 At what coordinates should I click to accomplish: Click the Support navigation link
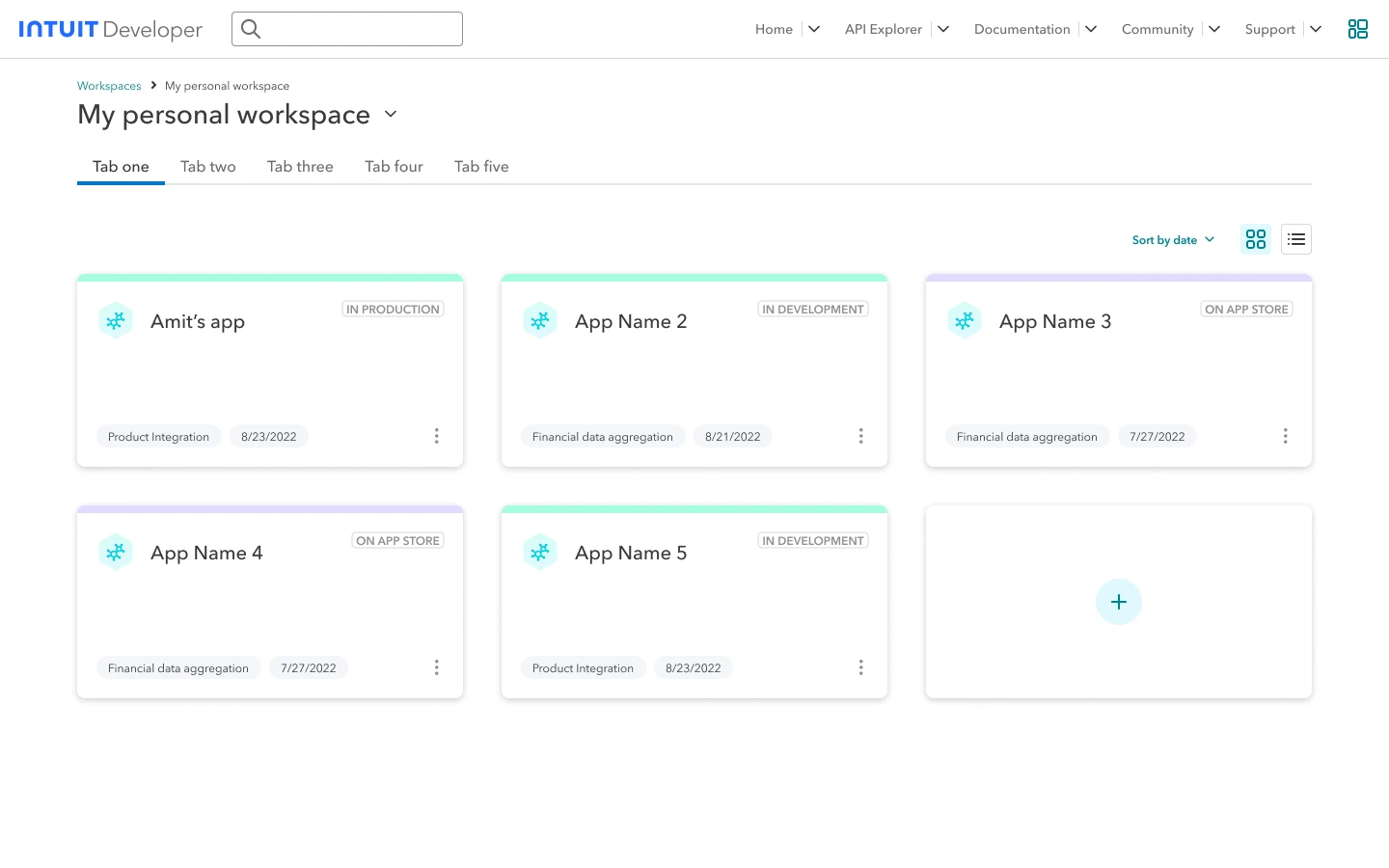click(x=1270, y=29)
